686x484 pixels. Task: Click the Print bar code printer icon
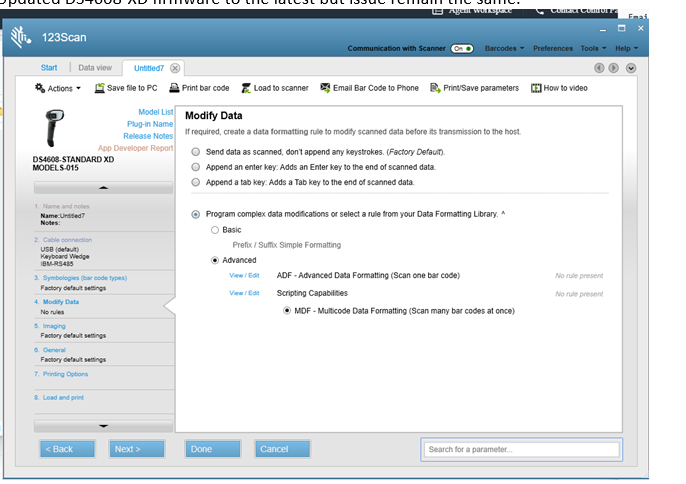[x=174, y=88]
